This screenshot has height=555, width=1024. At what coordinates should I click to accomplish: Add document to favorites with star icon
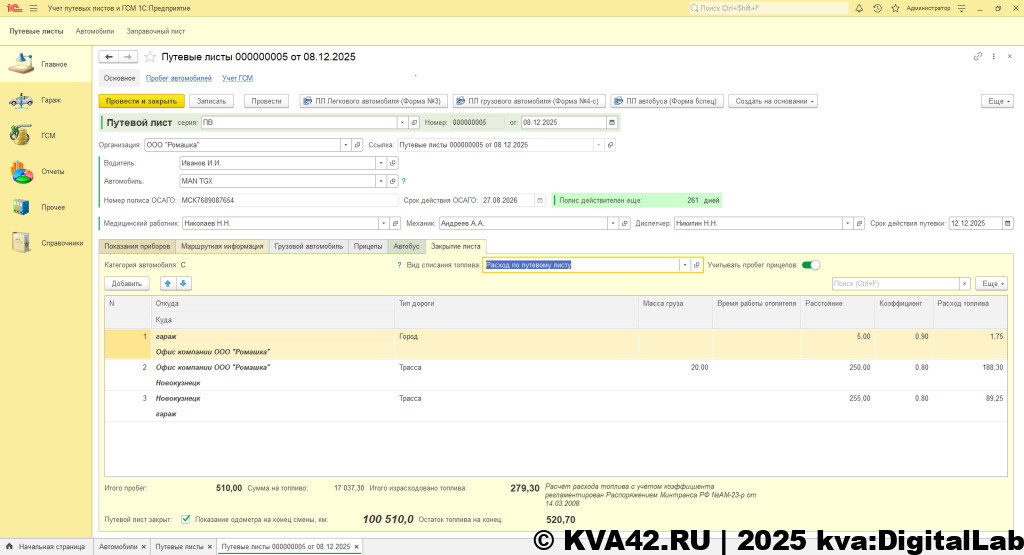coord(151,57)
